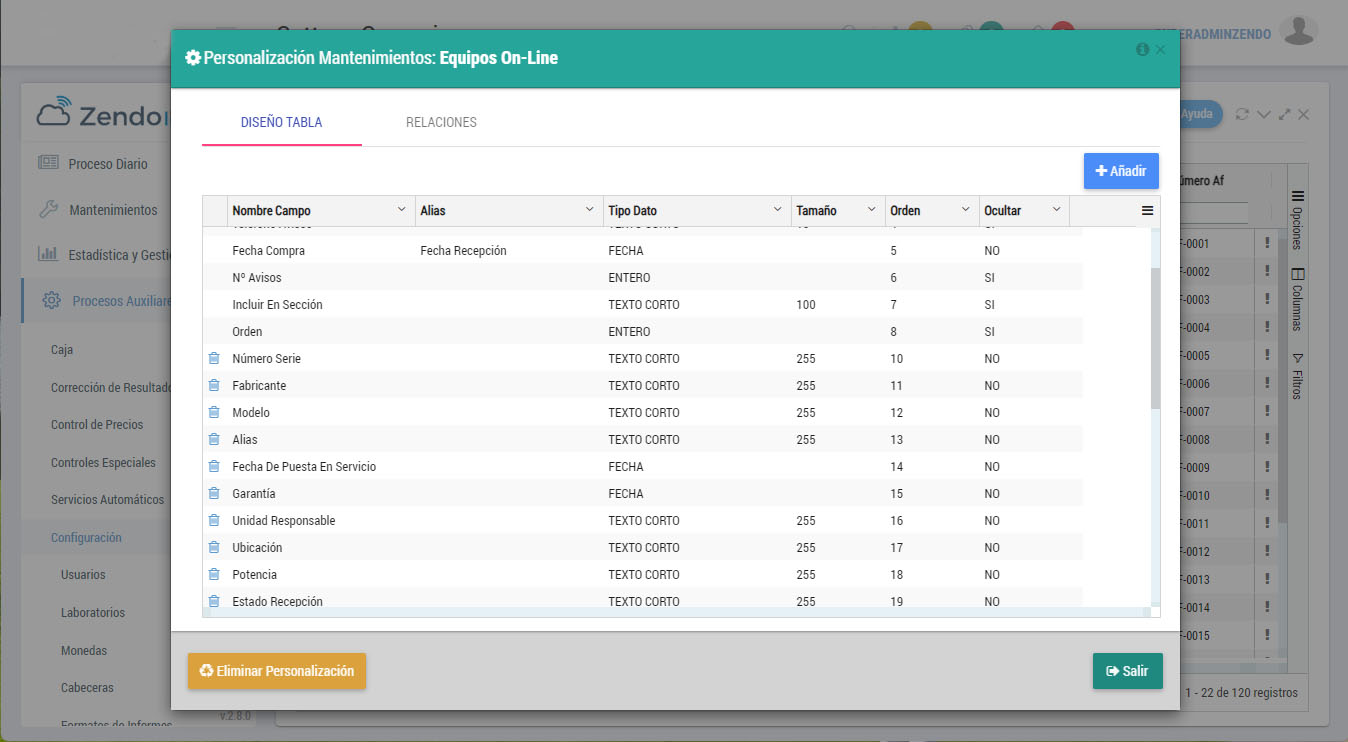Click the Fecha Recepción alias cell
1348x742 pixels.
pyautogui.click(x=509, y=250)
